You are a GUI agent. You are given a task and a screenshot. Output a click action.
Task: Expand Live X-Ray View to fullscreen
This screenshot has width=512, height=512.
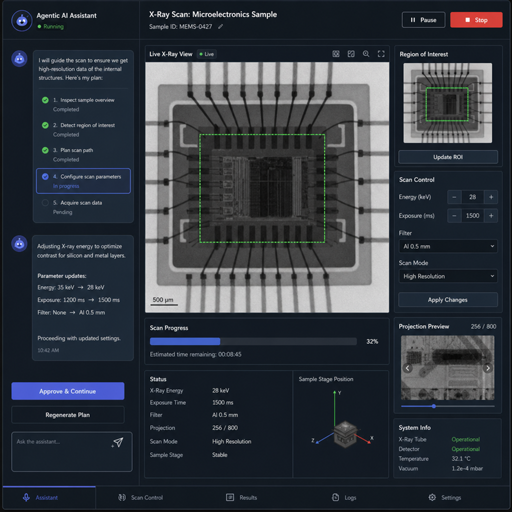point(381,54)
